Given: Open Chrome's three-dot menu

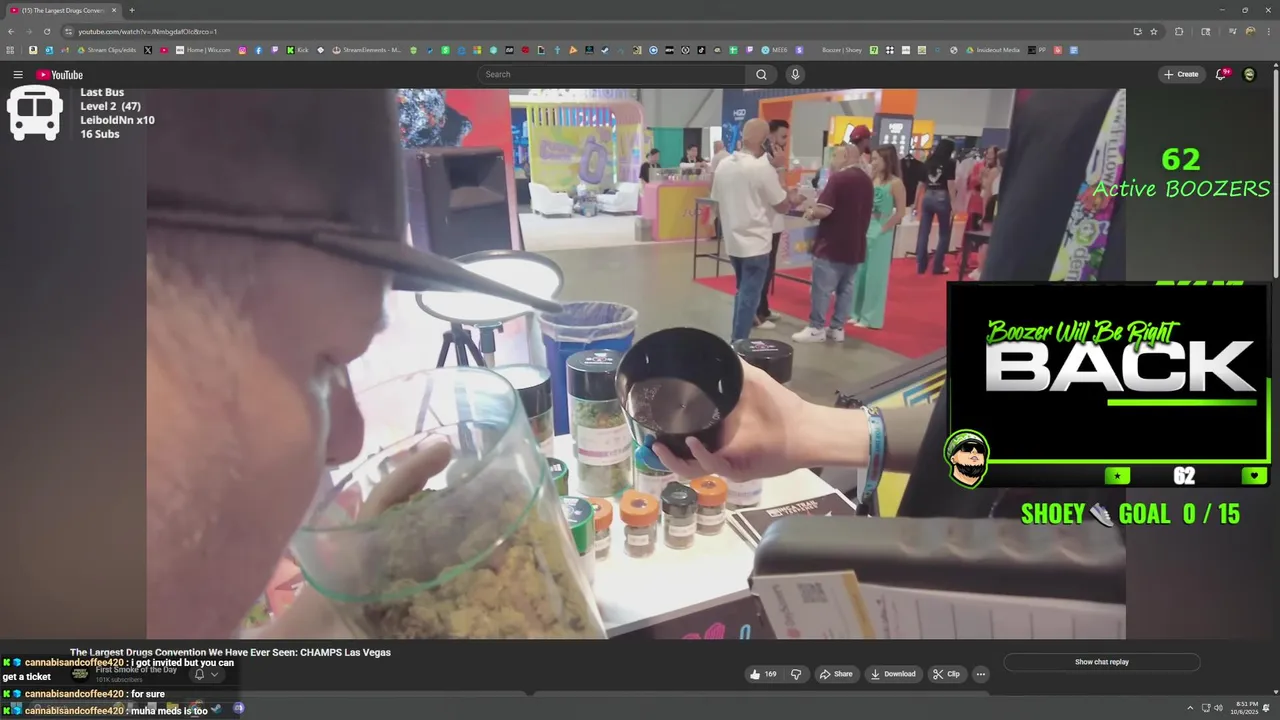Looking at the screenshot, I should [1267, 31].
